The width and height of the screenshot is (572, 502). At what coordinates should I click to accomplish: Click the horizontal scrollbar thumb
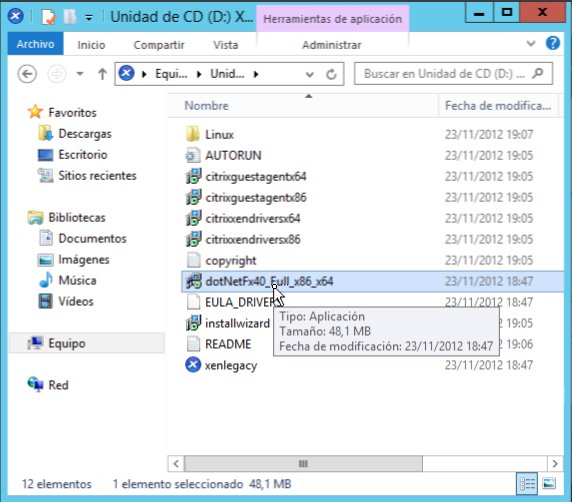304,464
